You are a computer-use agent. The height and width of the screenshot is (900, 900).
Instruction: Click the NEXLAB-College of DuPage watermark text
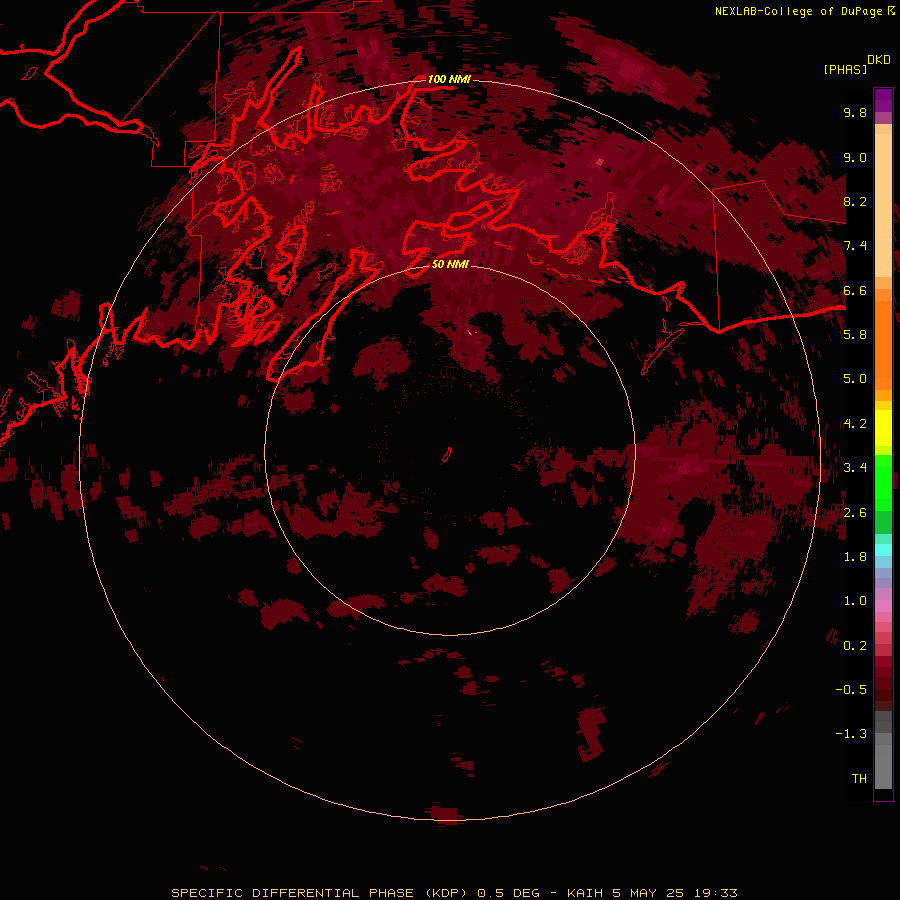[805, 11]
